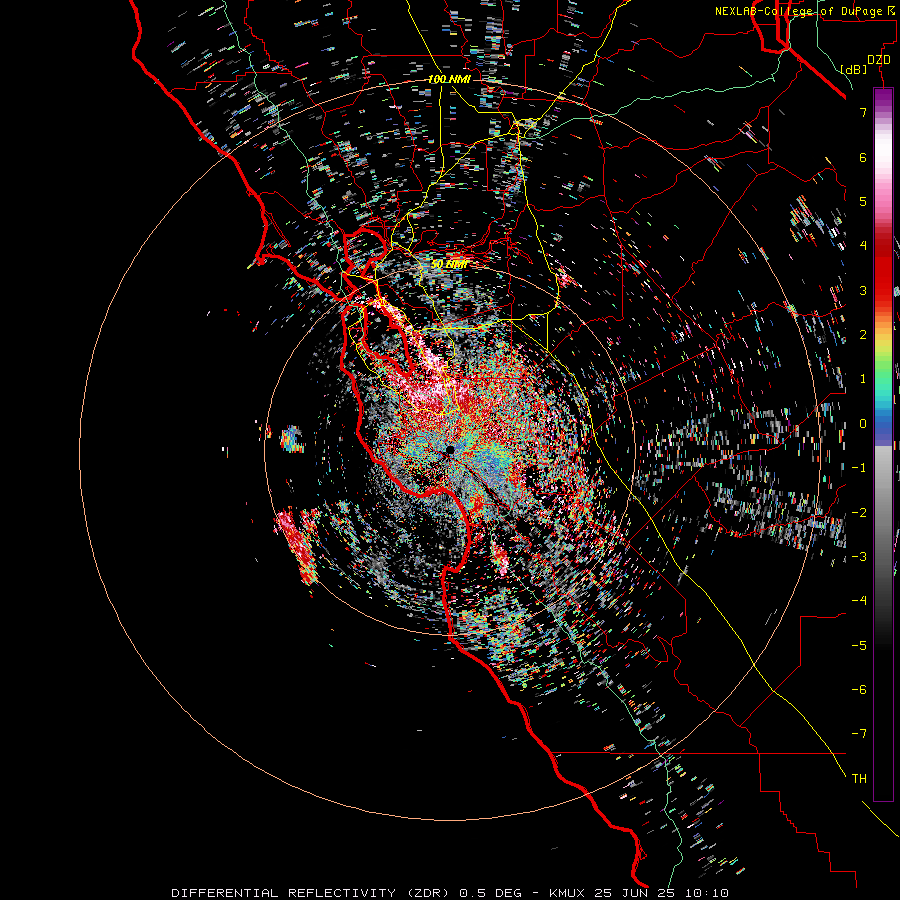Click the black radar site dot at center
The height and width of the screenshot is (900, 900).
pos(451,450)
